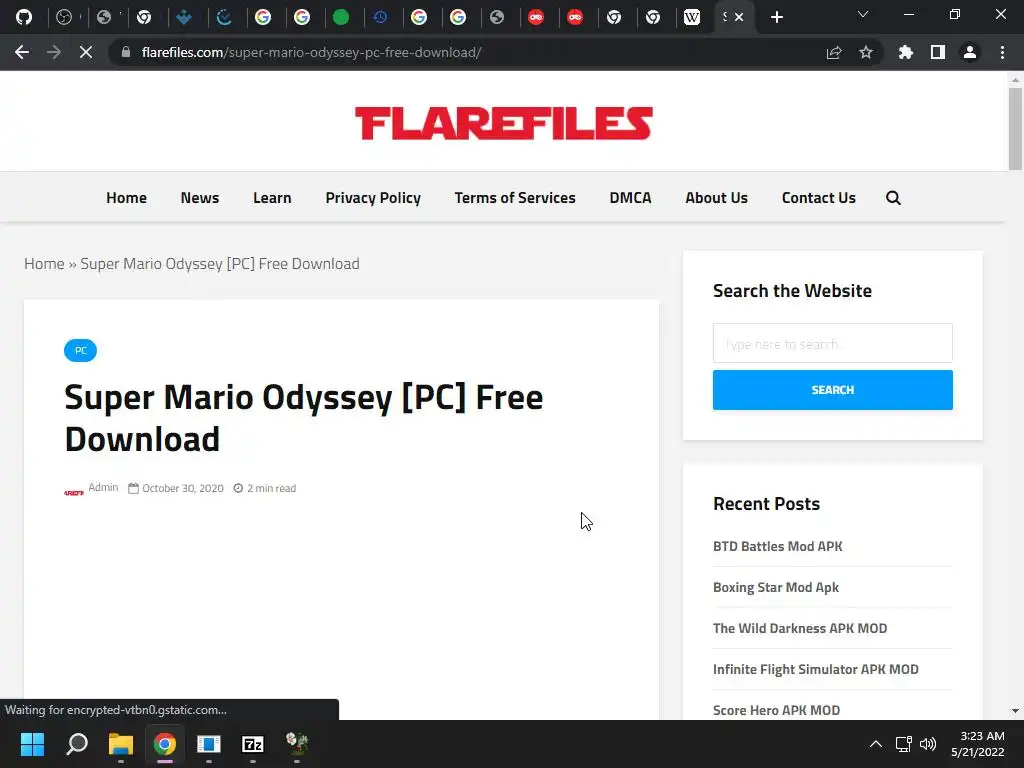Open the blue window app on taskbar

(x=209, y=744)
